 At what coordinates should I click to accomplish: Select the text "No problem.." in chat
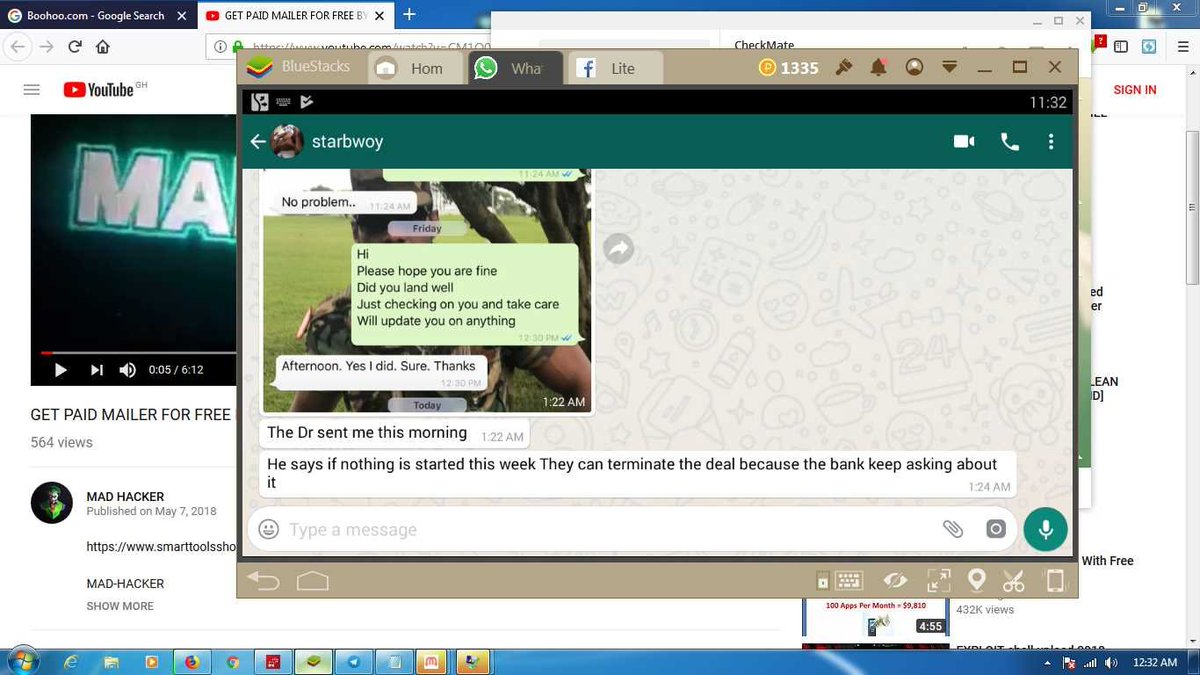click(318, 202)
